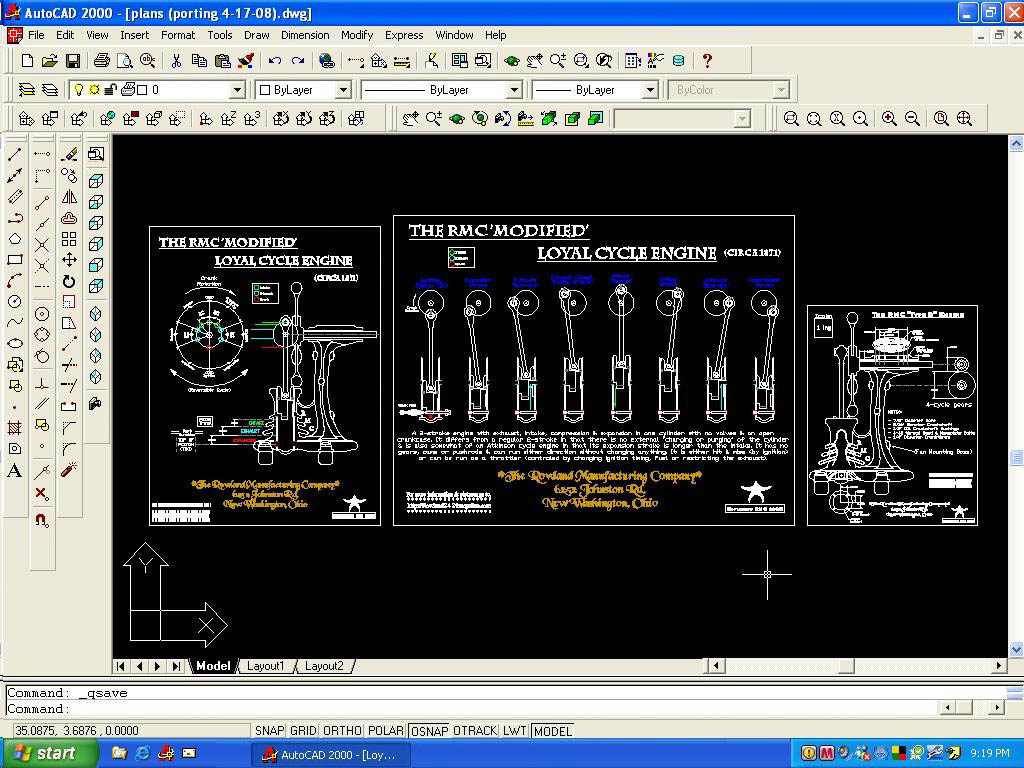1024x768 pixels.
Task: Disable OSNAP in status bar
Action: [429, 731]
